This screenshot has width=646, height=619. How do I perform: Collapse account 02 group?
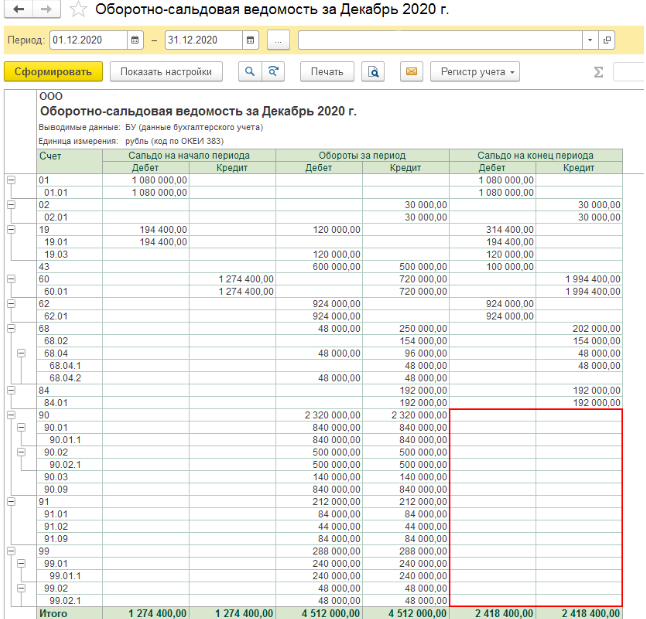[12, 205]
